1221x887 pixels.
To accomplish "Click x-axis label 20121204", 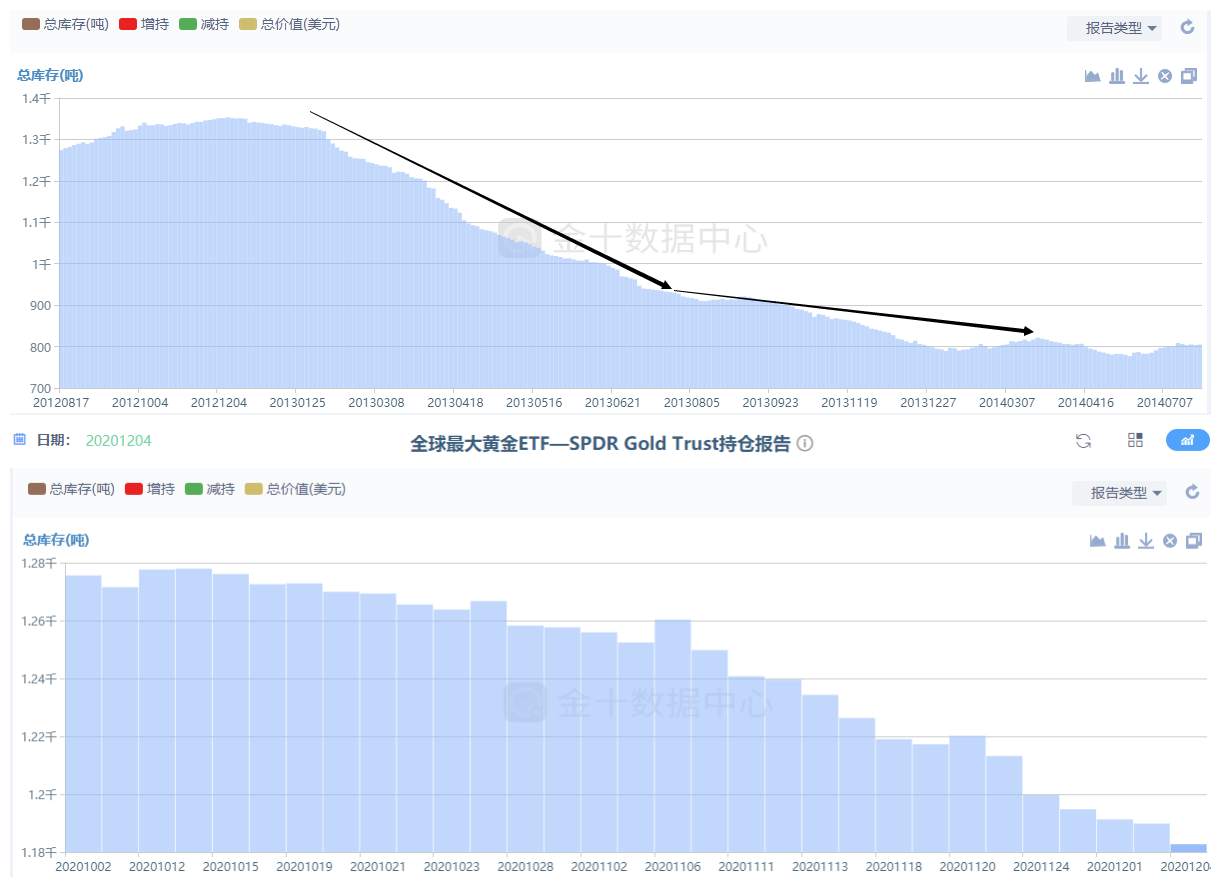I will [x=218, y=402].
